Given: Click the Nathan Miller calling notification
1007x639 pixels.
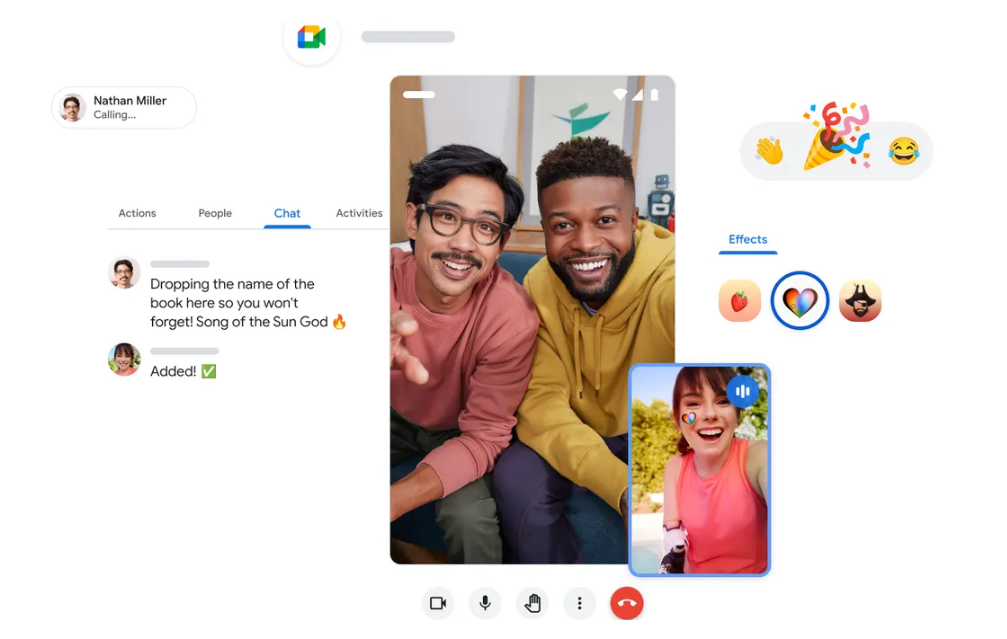Looking at the screenshot, I should coord(124,108).
